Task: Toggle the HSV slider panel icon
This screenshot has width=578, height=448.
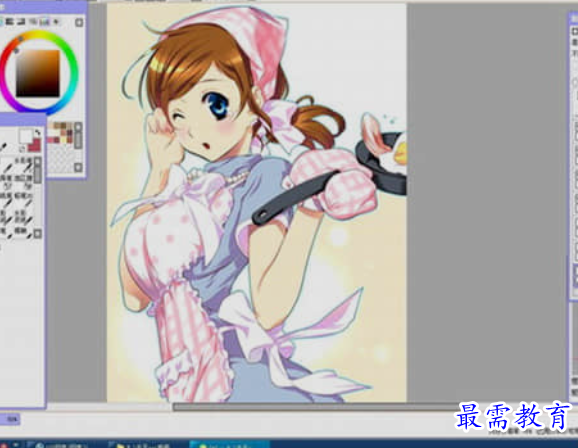Action: click(x=21, y=22)
